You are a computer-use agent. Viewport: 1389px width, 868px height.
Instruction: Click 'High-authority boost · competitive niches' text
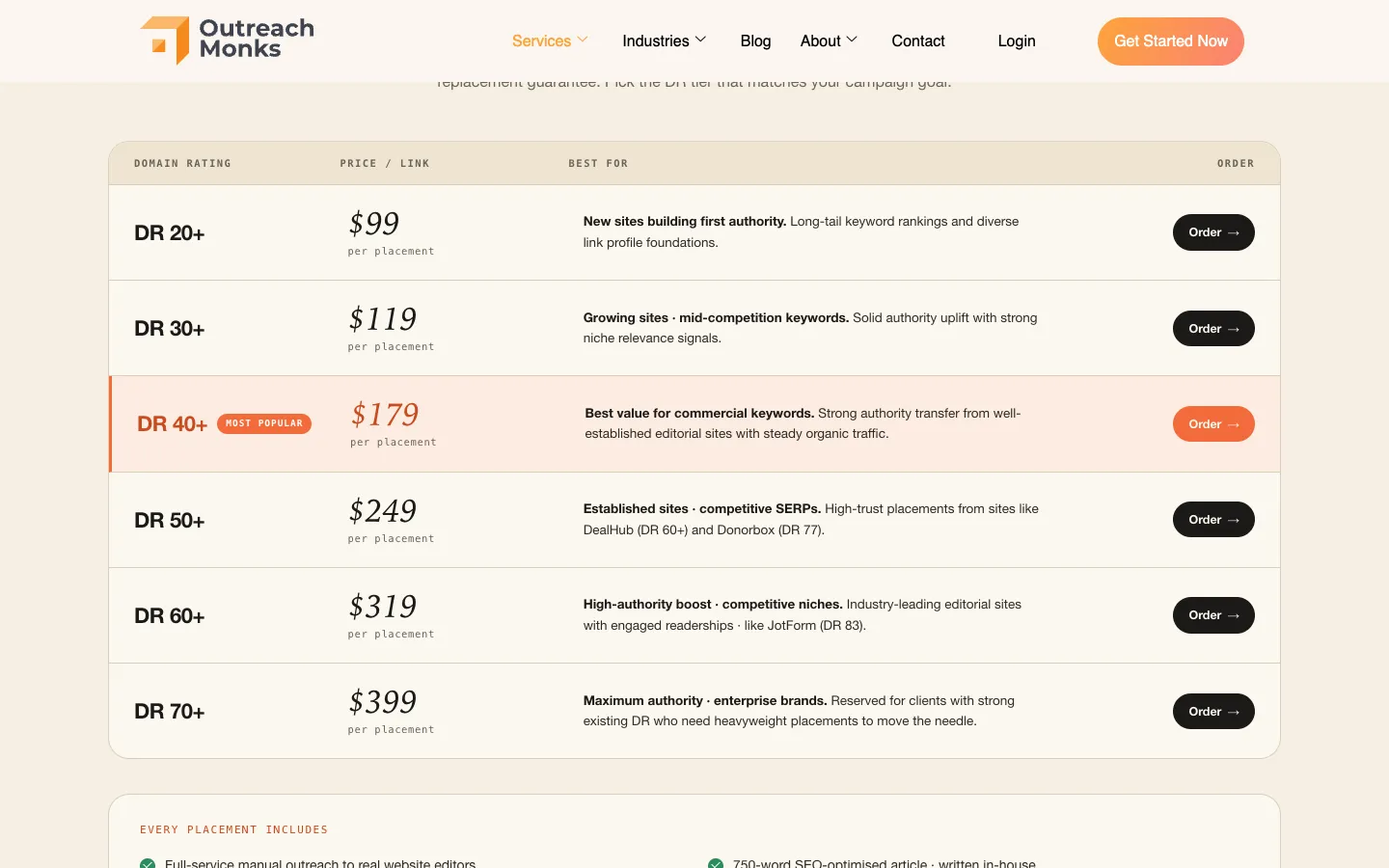[713, 605]
